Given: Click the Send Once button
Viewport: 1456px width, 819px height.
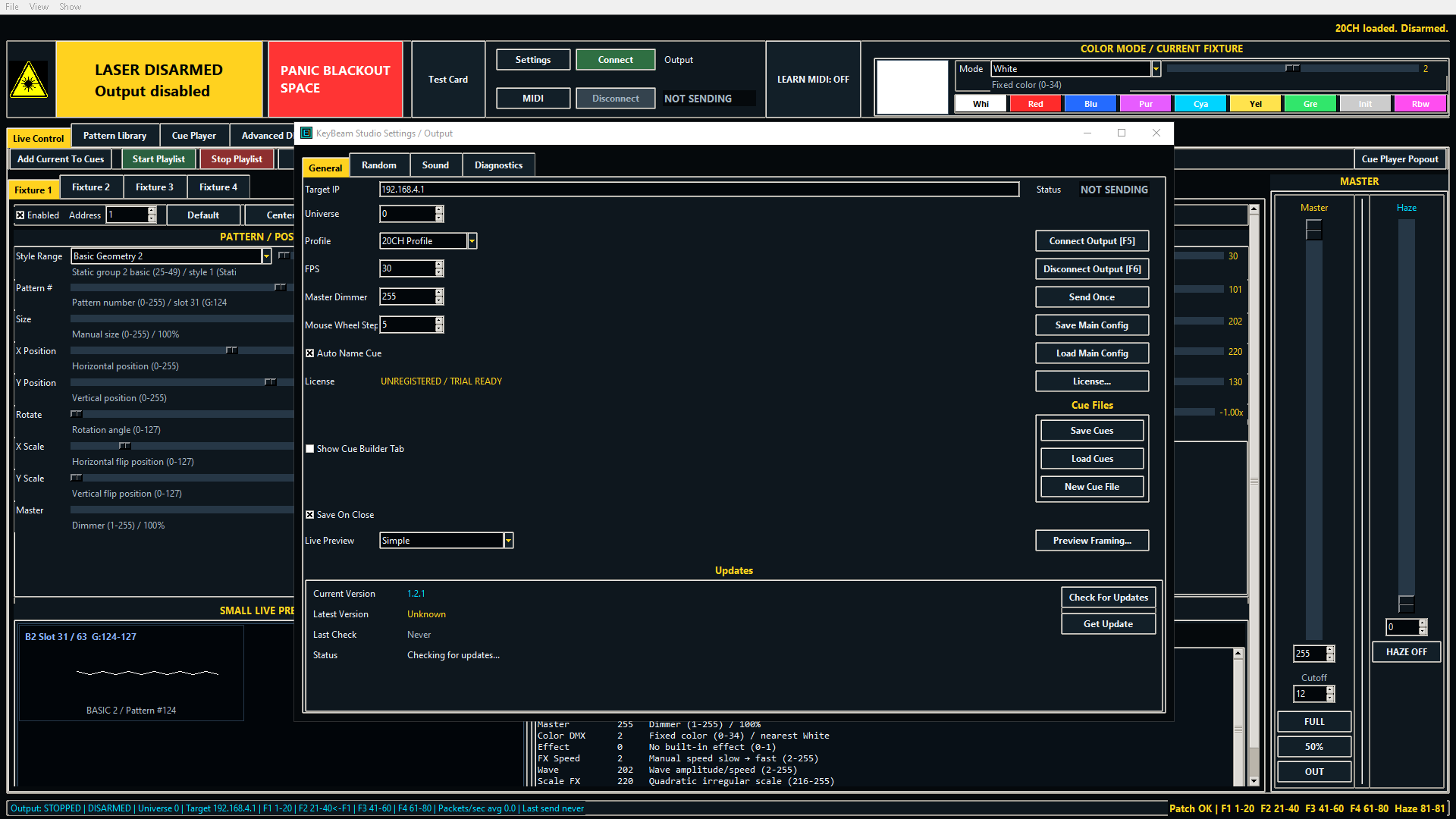Looking at the screenshot, I should pos(1092,297).
